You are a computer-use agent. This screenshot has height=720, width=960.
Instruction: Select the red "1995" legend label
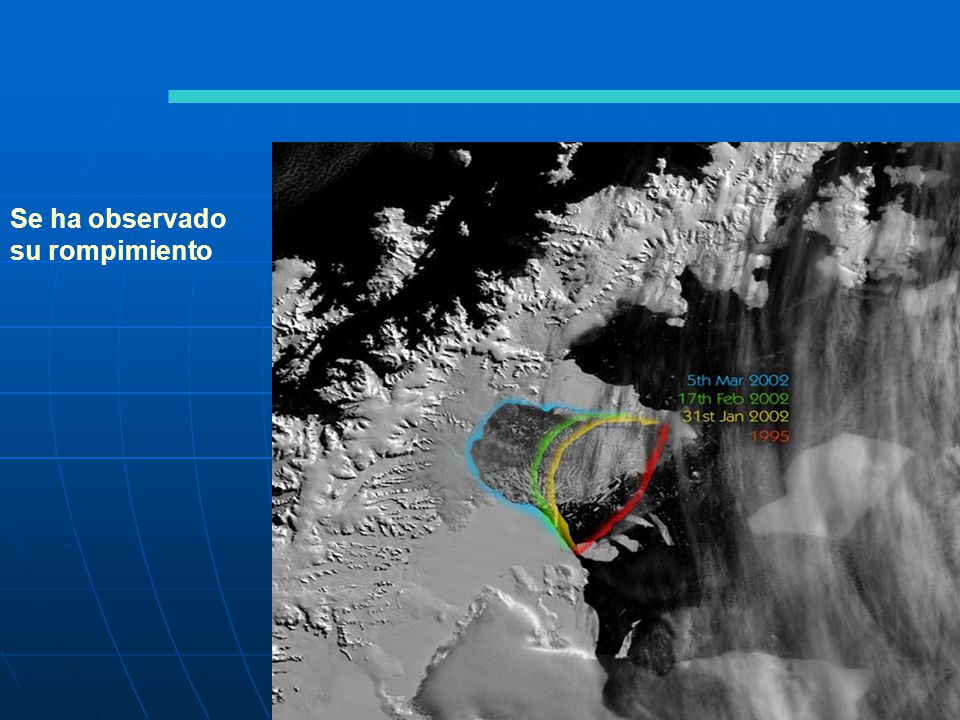pyautogui.click(x=770, y=437)
